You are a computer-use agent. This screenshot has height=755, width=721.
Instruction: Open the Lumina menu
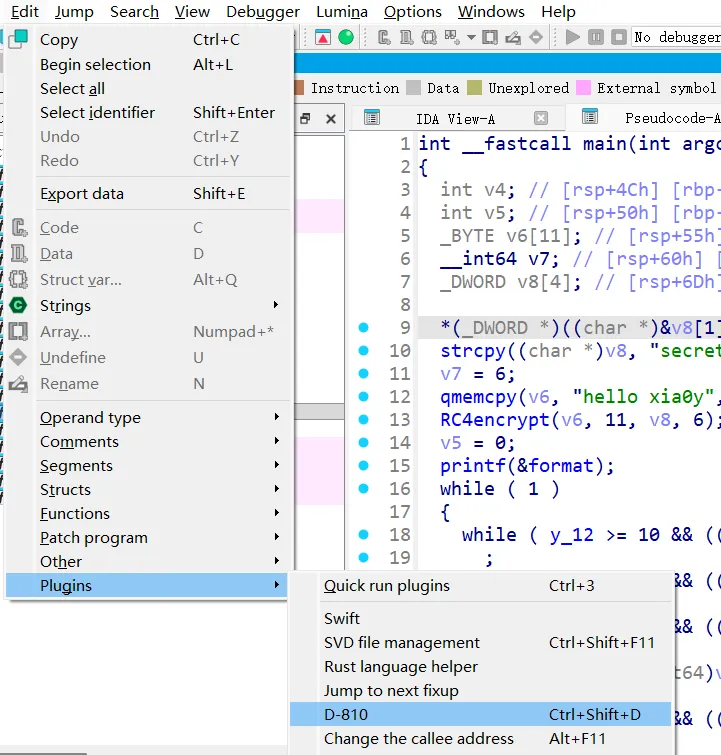(x=341, y=12)
